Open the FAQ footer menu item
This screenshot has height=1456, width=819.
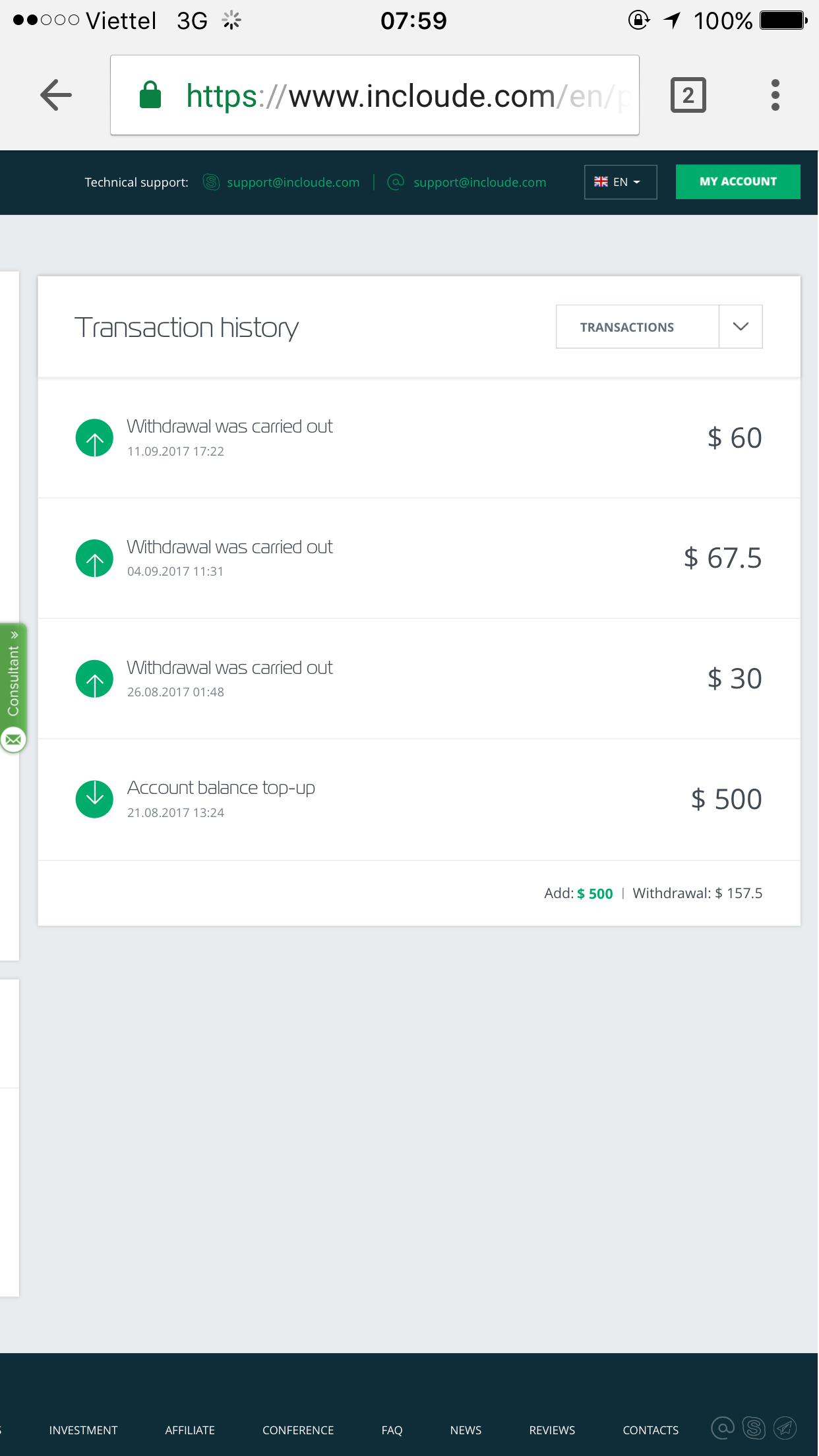tap(392, 1430)
